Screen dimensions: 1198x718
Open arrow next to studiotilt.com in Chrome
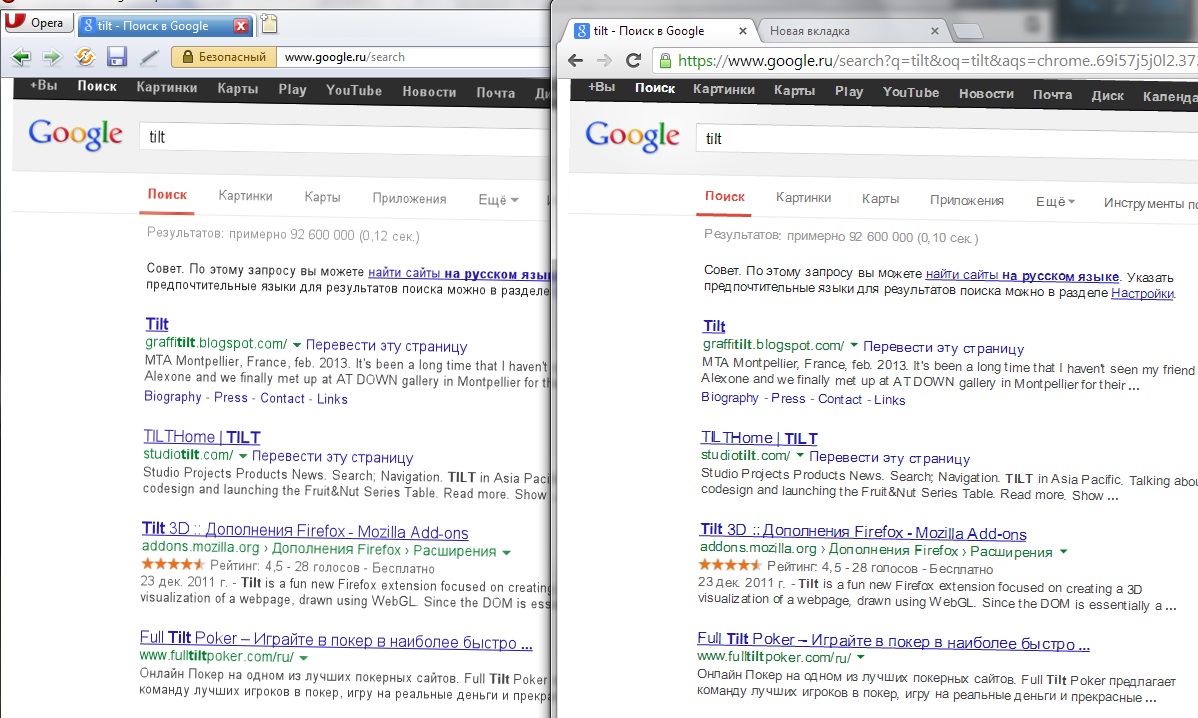(799, 456)
